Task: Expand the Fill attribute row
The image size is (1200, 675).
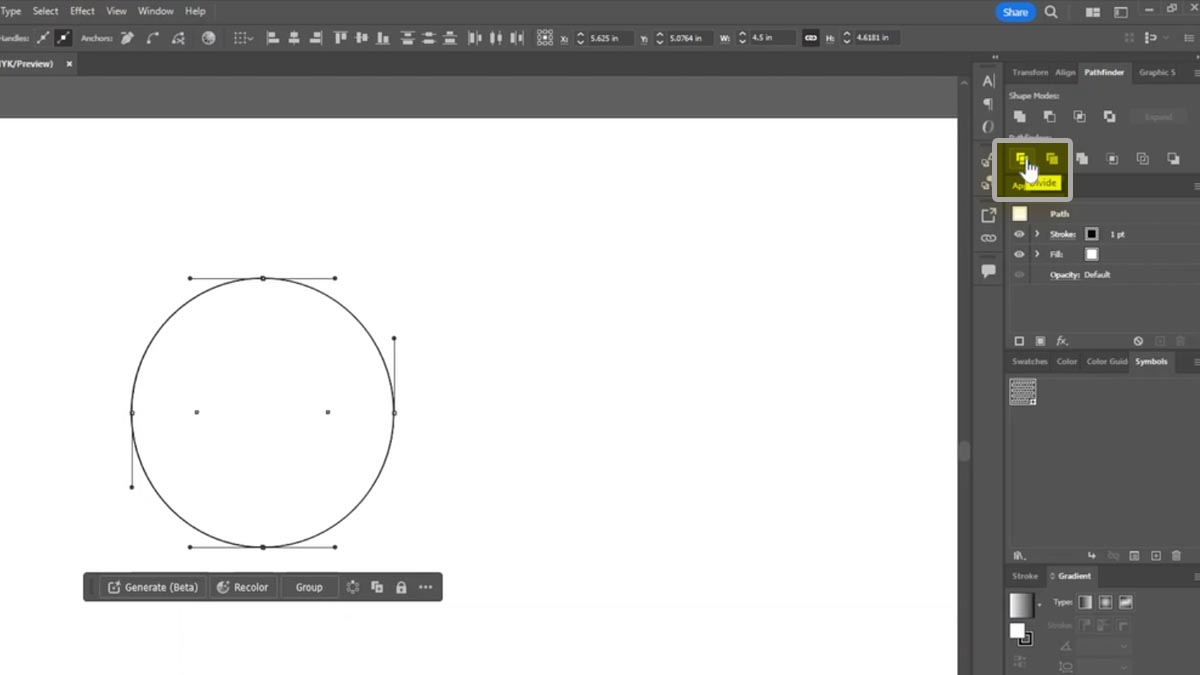Action: 1037,254
